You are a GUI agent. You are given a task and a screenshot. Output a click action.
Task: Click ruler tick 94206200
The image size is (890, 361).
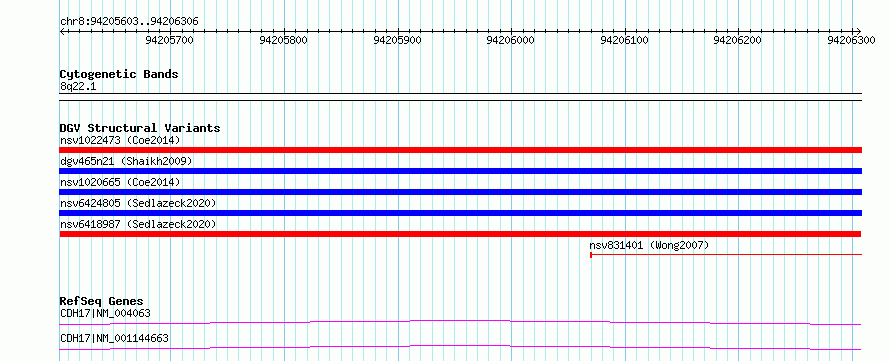(738, 40)
